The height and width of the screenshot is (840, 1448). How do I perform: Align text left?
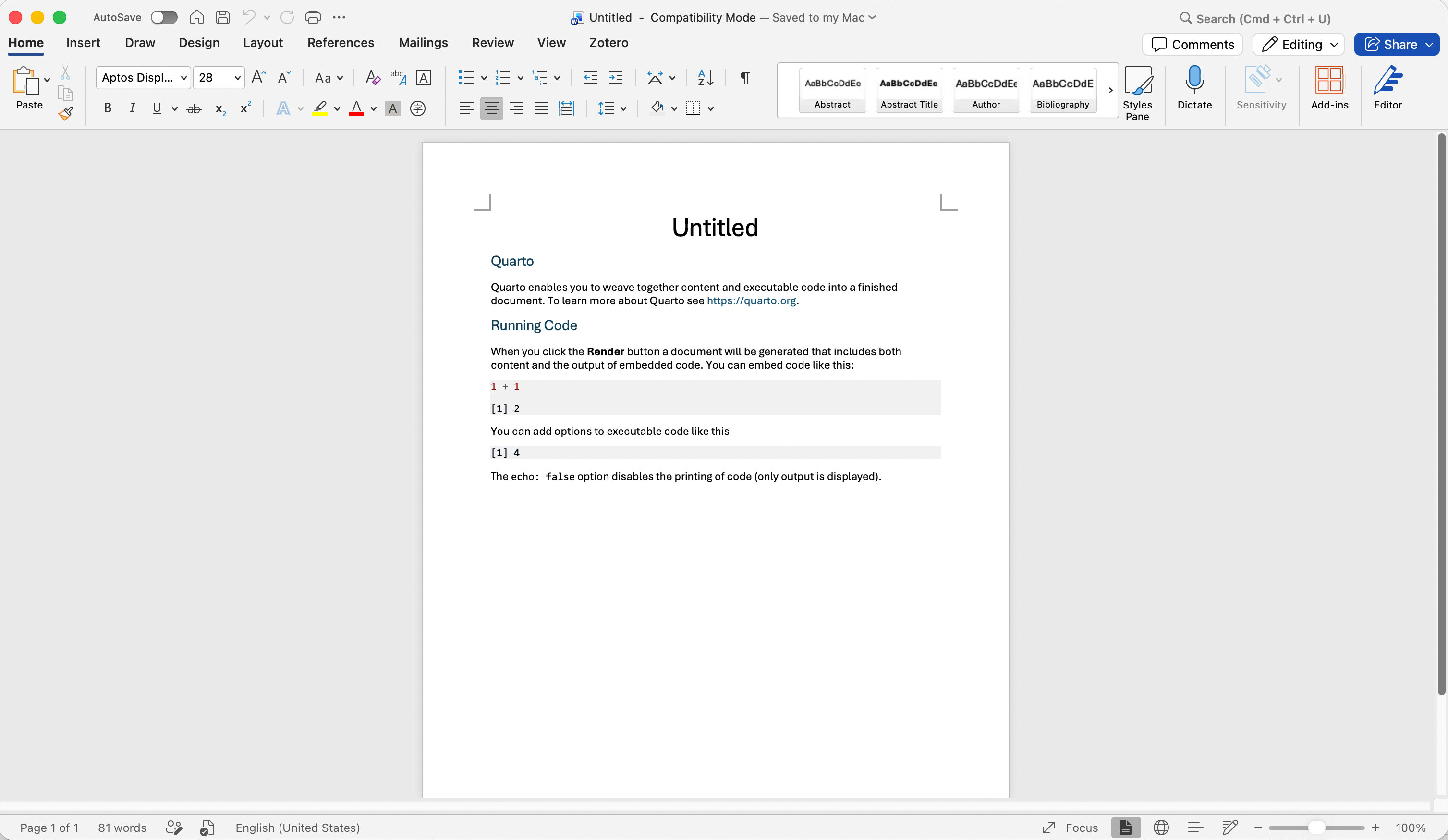coord(467,108)
